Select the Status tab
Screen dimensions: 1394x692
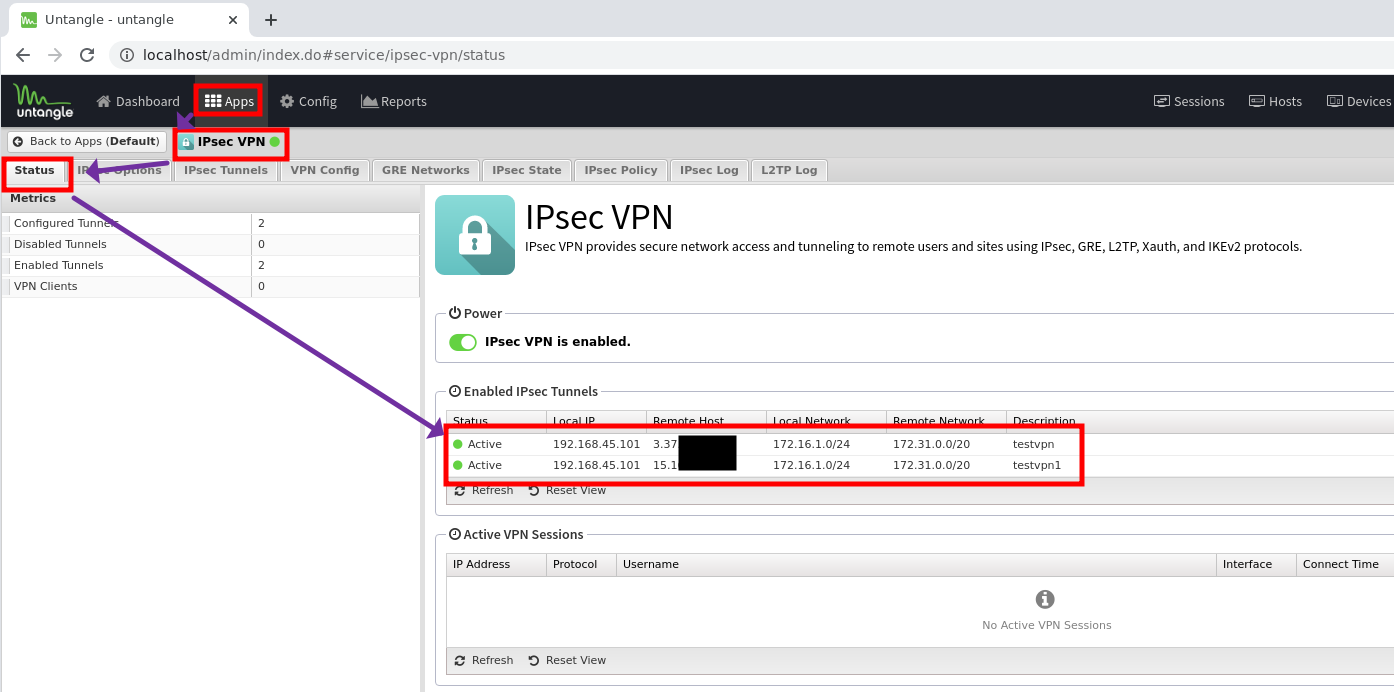tap(35, 170)
